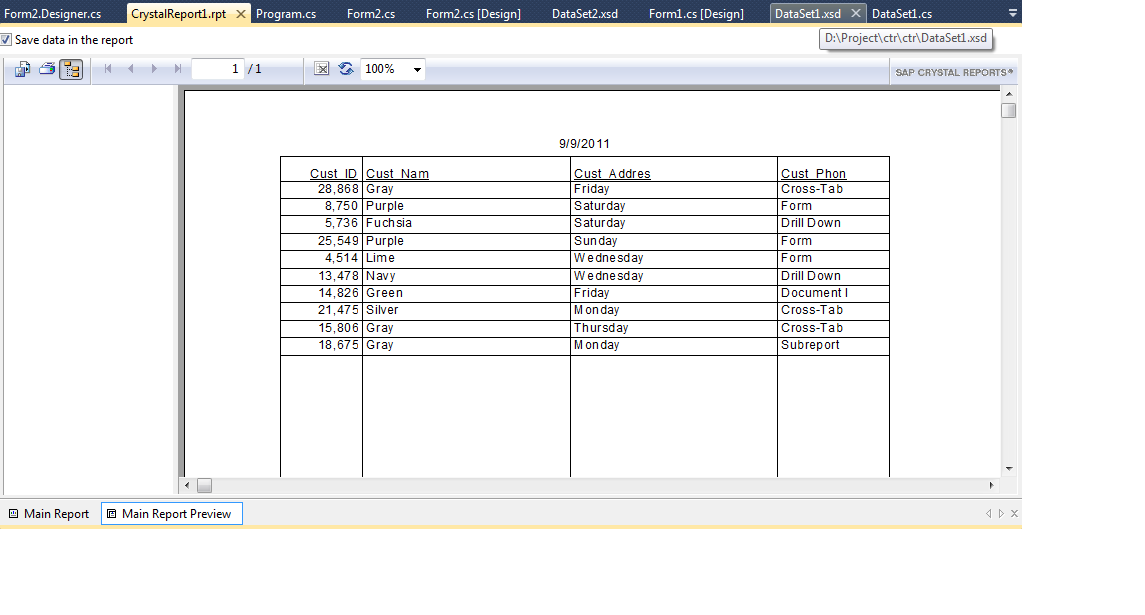Switch to Form2.cs tab
The height and width of the screenshot is (615, 1145).
click(371, 14)
